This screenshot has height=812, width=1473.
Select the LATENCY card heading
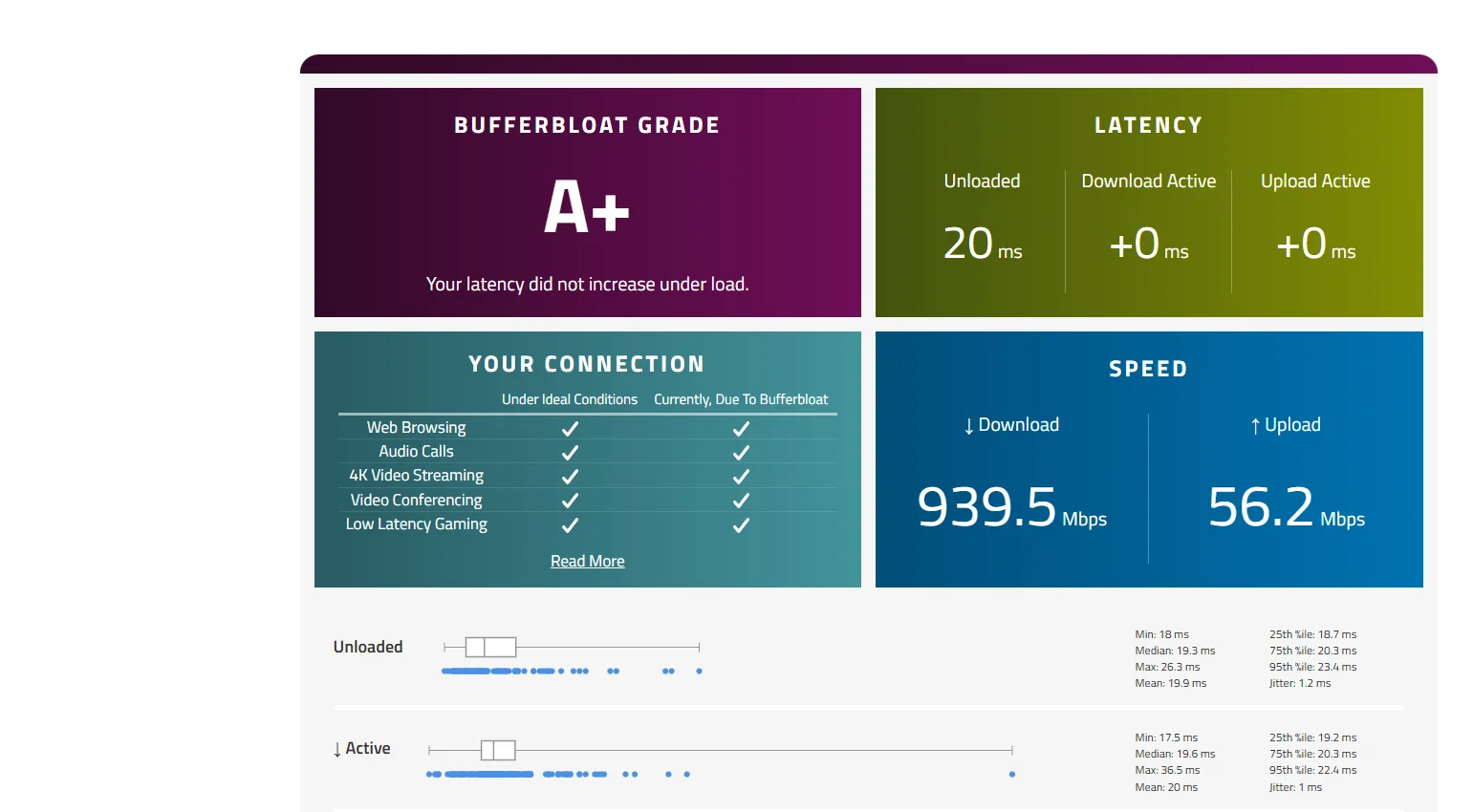(x=1148, y=126)
